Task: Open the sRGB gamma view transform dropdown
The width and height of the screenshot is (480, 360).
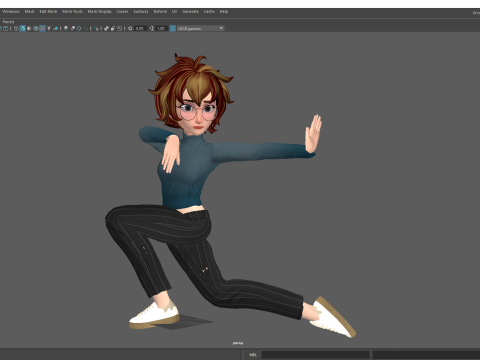Action: coord(200,28)
